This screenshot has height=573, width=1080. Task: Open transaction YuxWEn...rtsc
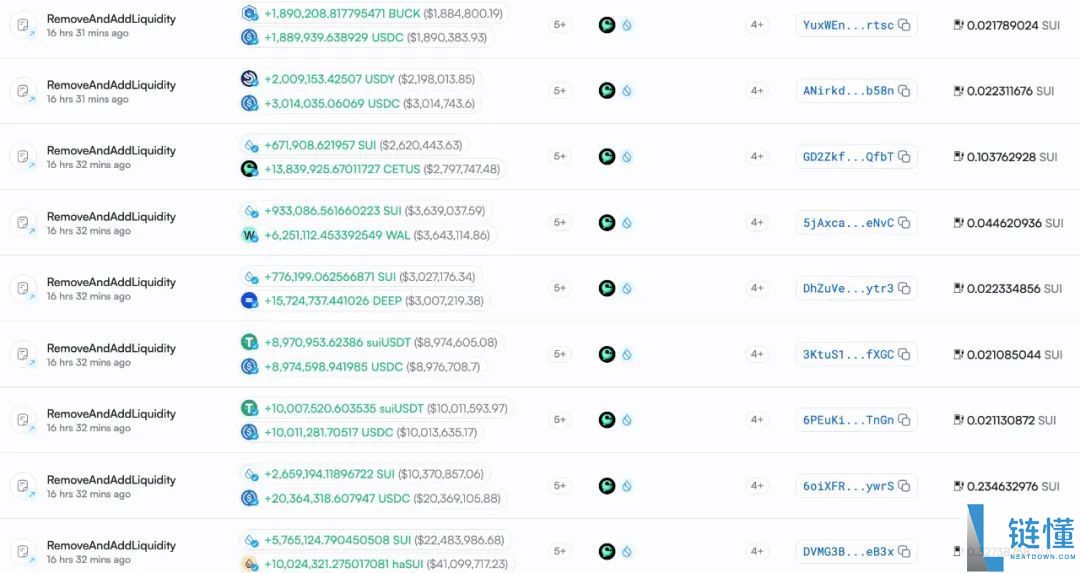tap(848, 25)
